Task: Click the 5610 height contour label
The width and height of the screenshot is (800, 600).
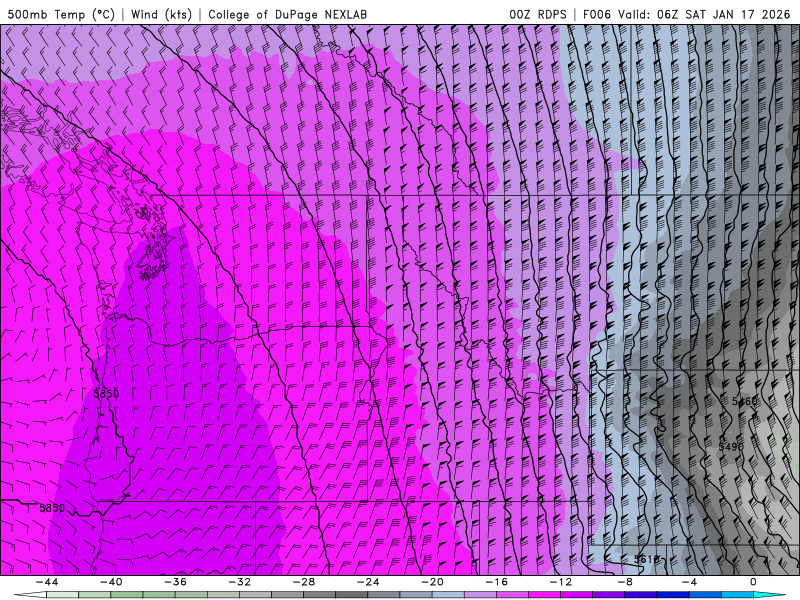Action: click(x=647, y=559)
